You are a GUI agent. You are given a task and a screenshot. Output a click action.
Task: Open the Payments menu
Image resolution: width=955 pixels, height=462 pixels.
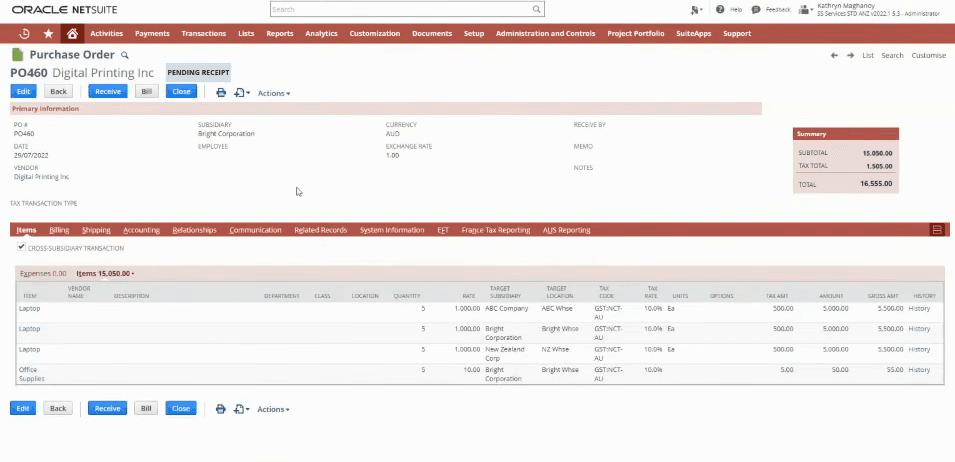[152, 33]
